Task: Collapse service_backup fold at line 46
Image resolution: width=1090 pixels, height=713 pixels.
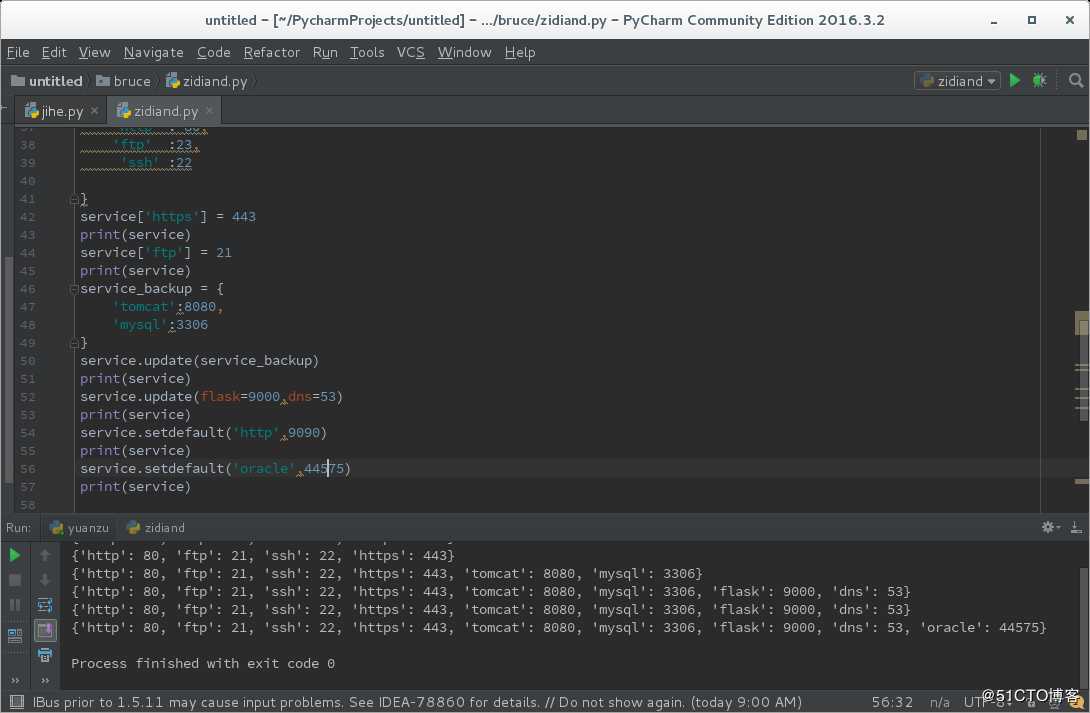Action: pyautogui.click(x=74, y=288)
